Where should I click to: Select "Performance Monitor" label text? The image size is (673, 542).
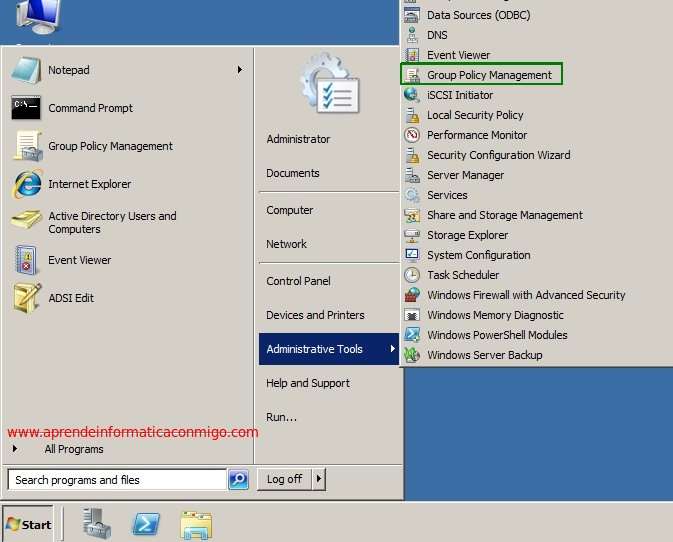[x=477, y=135]
